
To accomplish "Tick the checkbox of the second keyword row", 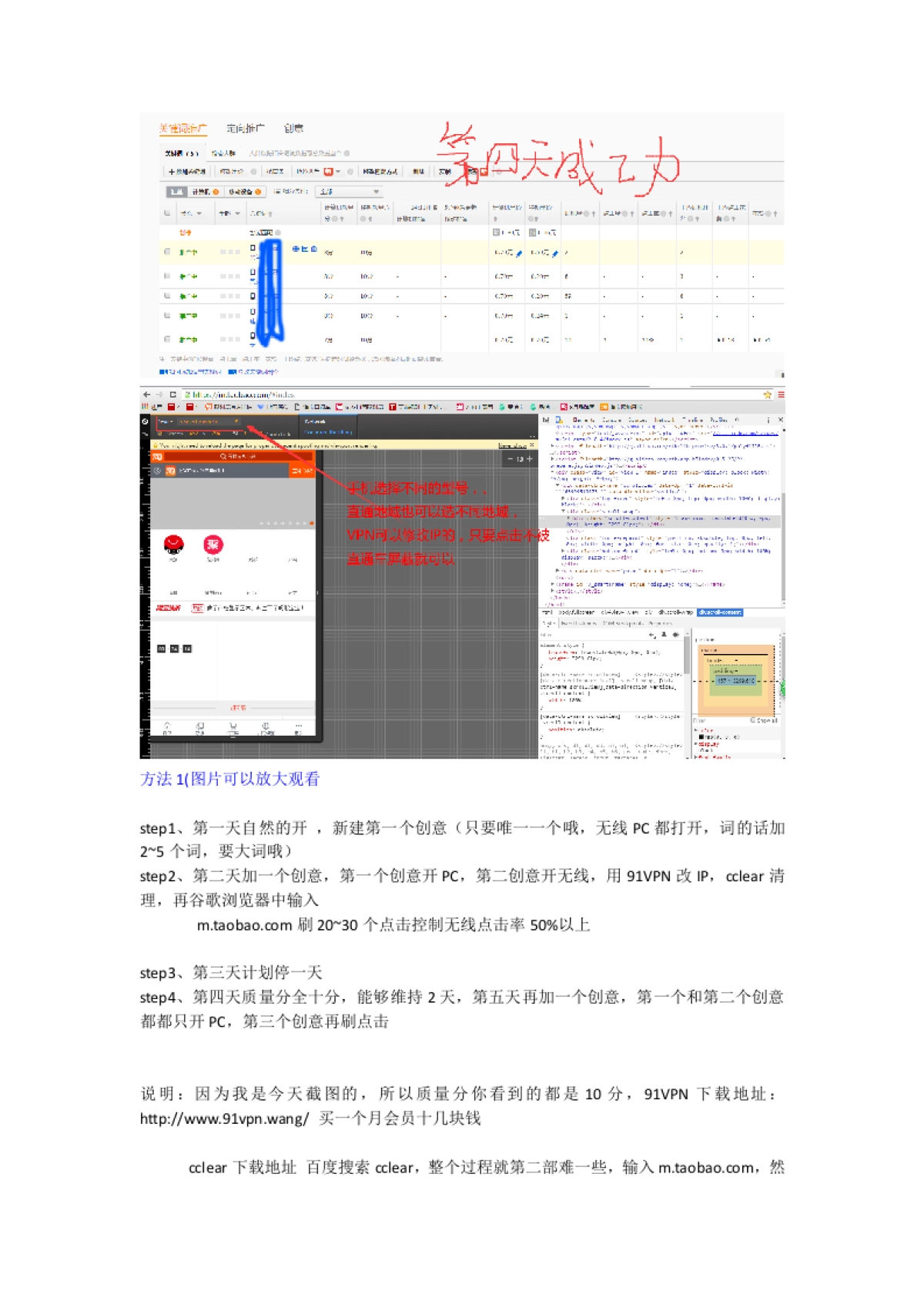I will tap(167, 276).
